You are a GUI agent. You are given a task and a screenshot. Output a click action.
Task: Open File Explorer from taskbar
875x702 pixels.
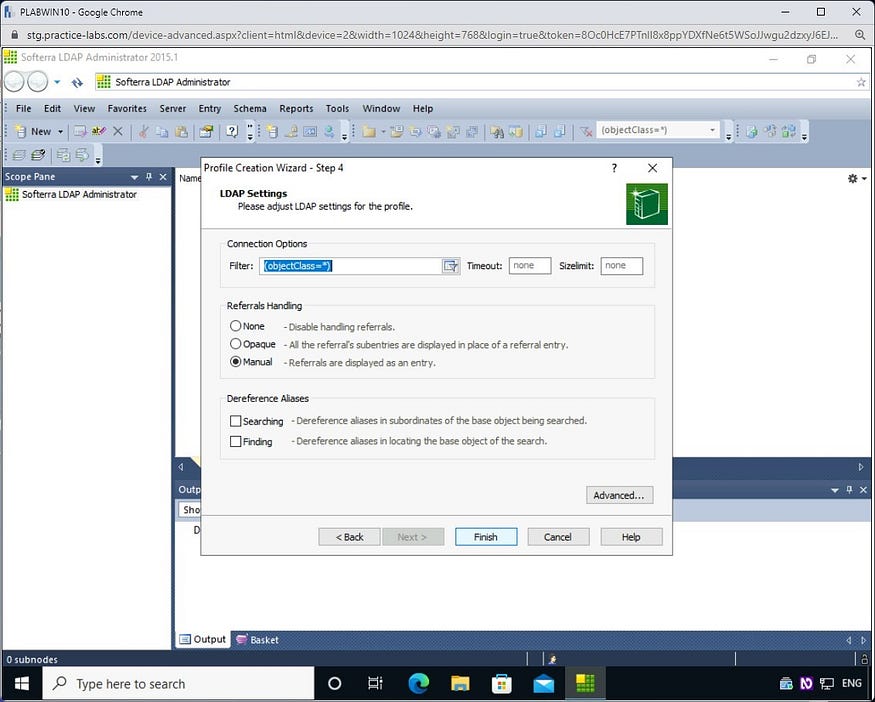pos(460,684)
